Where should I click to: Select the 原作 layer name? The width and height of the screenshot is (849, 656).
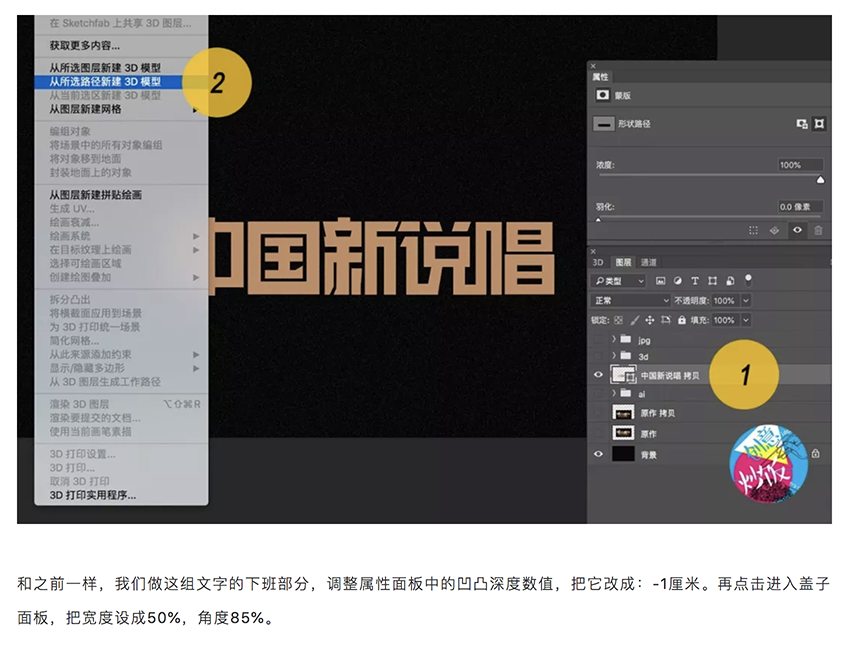point(649,434)
